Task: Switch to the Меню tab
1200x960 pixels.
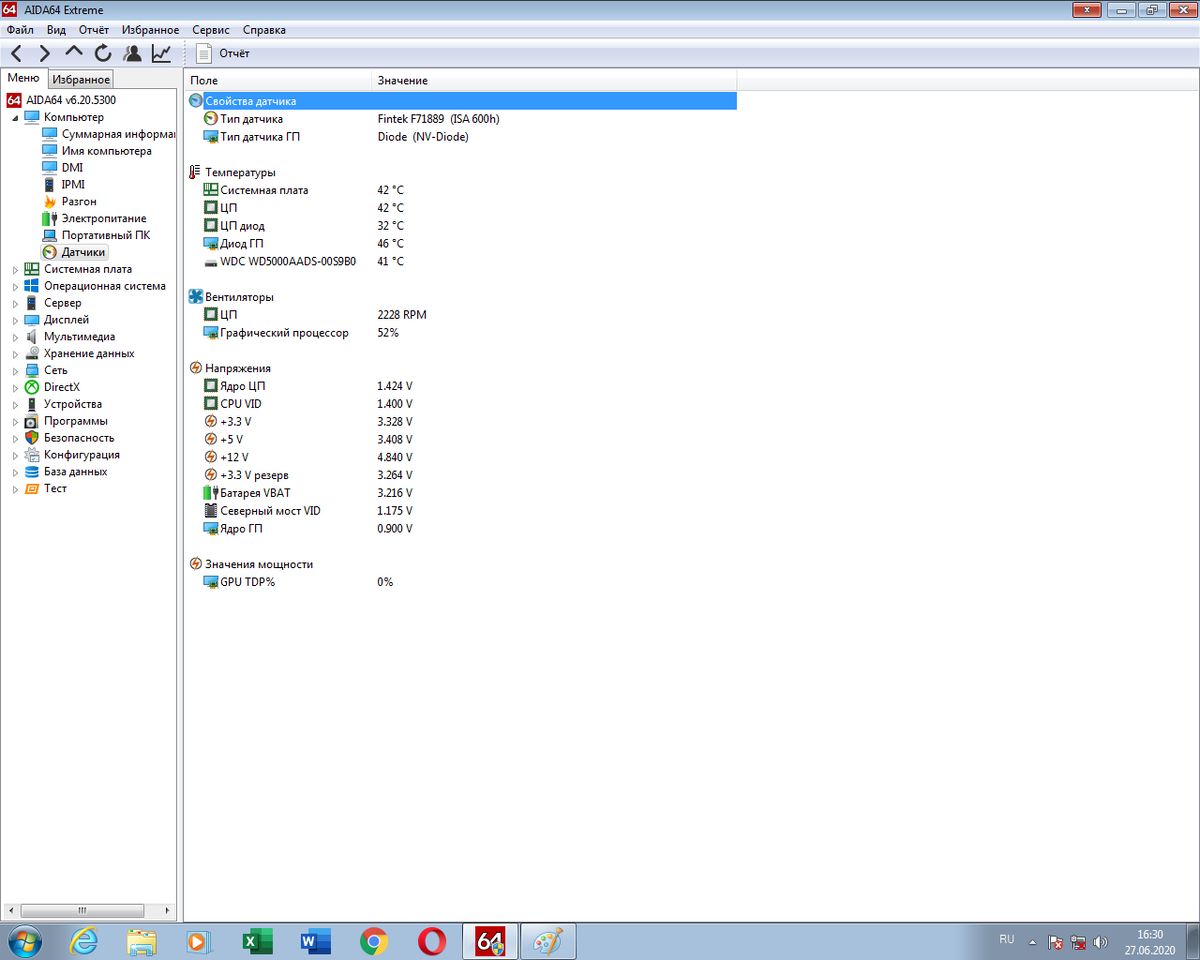Action: tap(23, 78)
